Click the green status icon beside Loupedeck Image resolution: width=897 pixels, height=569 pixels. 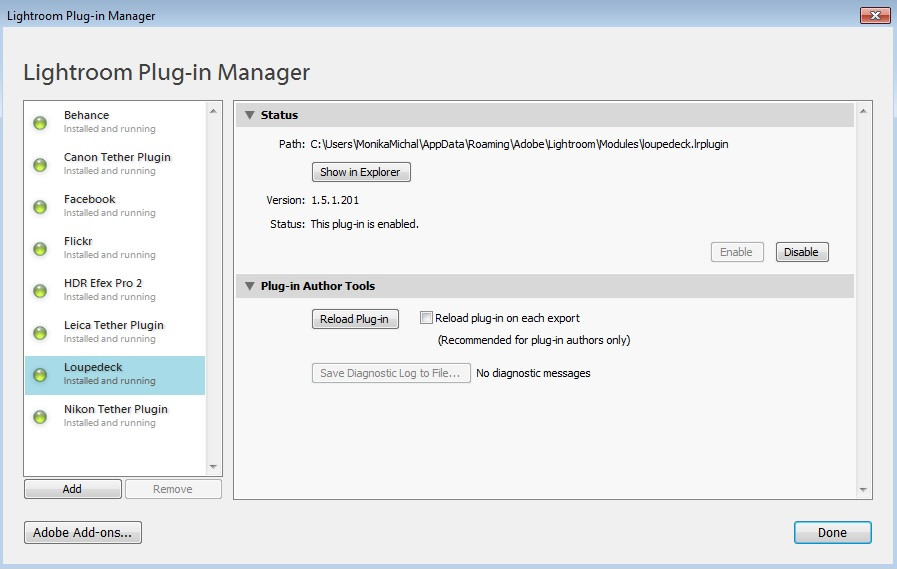(x=40, y=375)
